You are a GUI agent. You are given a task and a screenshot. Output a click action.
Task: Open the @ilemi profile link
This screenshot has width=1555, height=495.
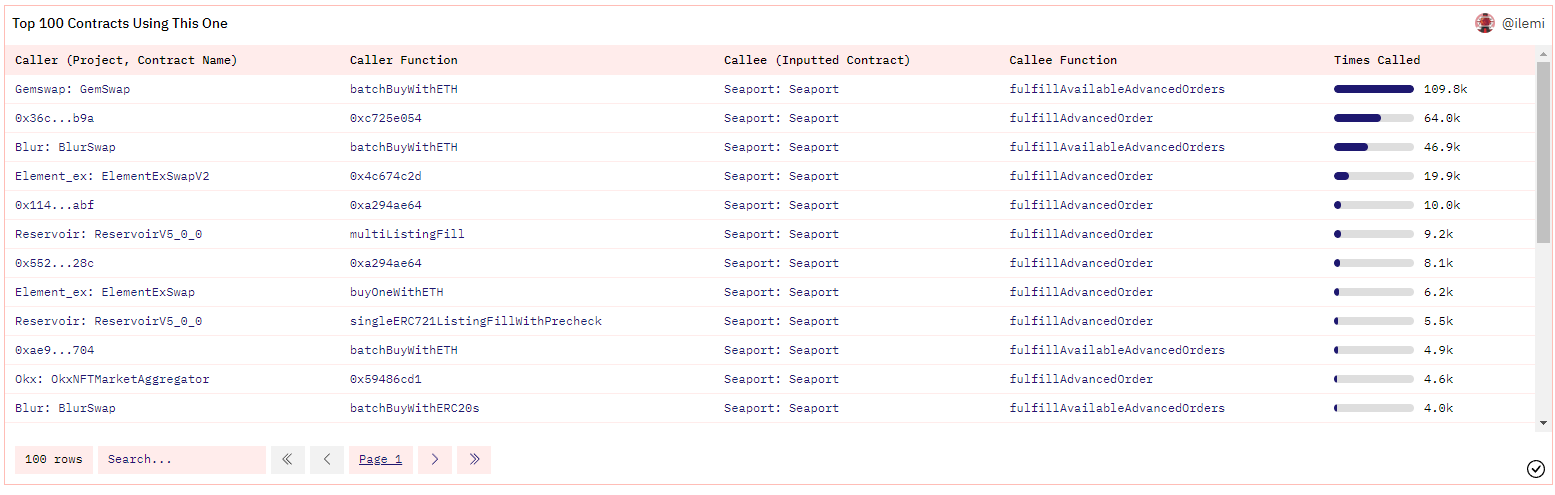[x=1523, y=23]
